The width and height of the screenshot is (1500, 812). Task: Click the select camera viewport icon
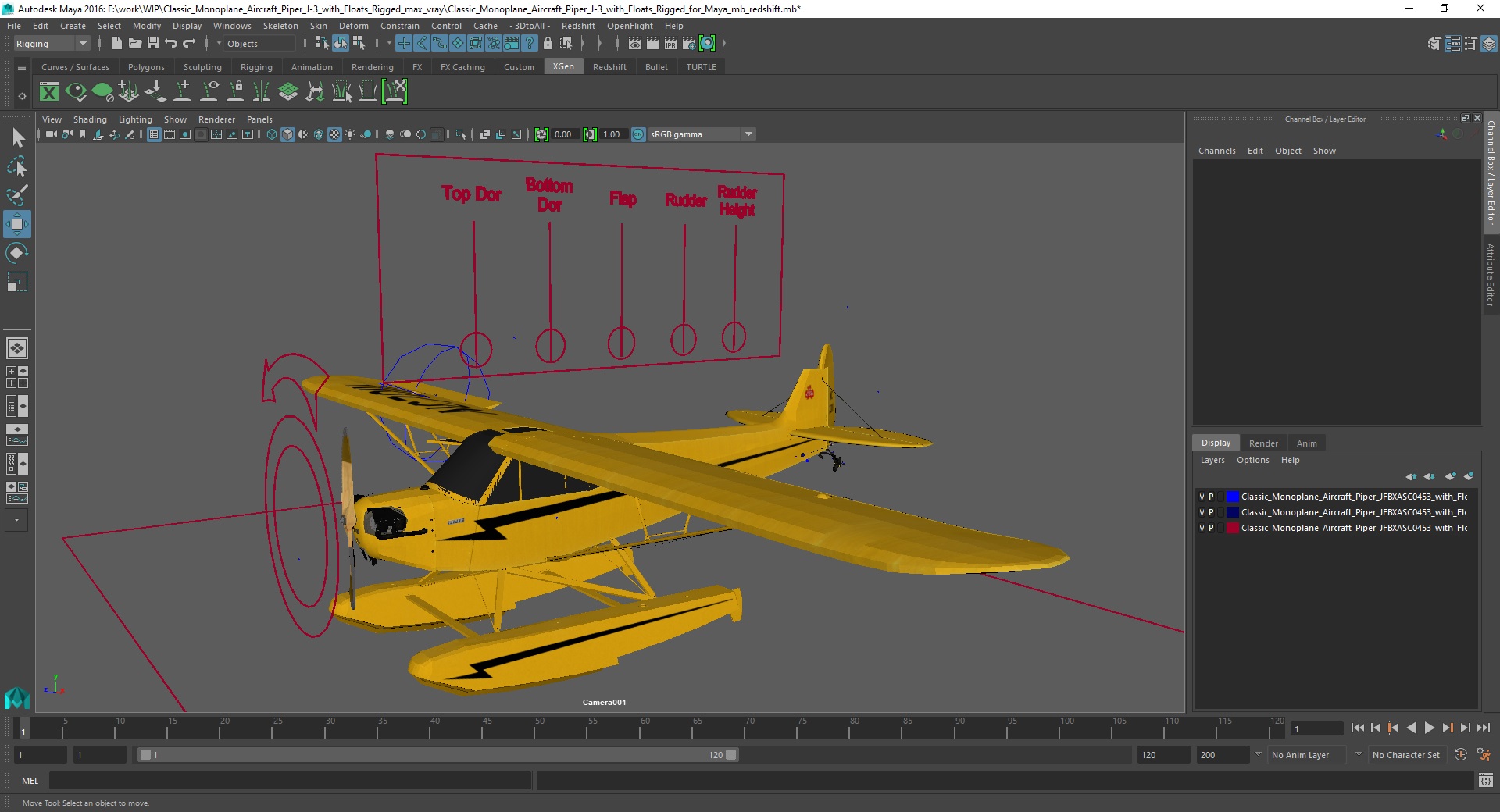click(x=51, y=134)
